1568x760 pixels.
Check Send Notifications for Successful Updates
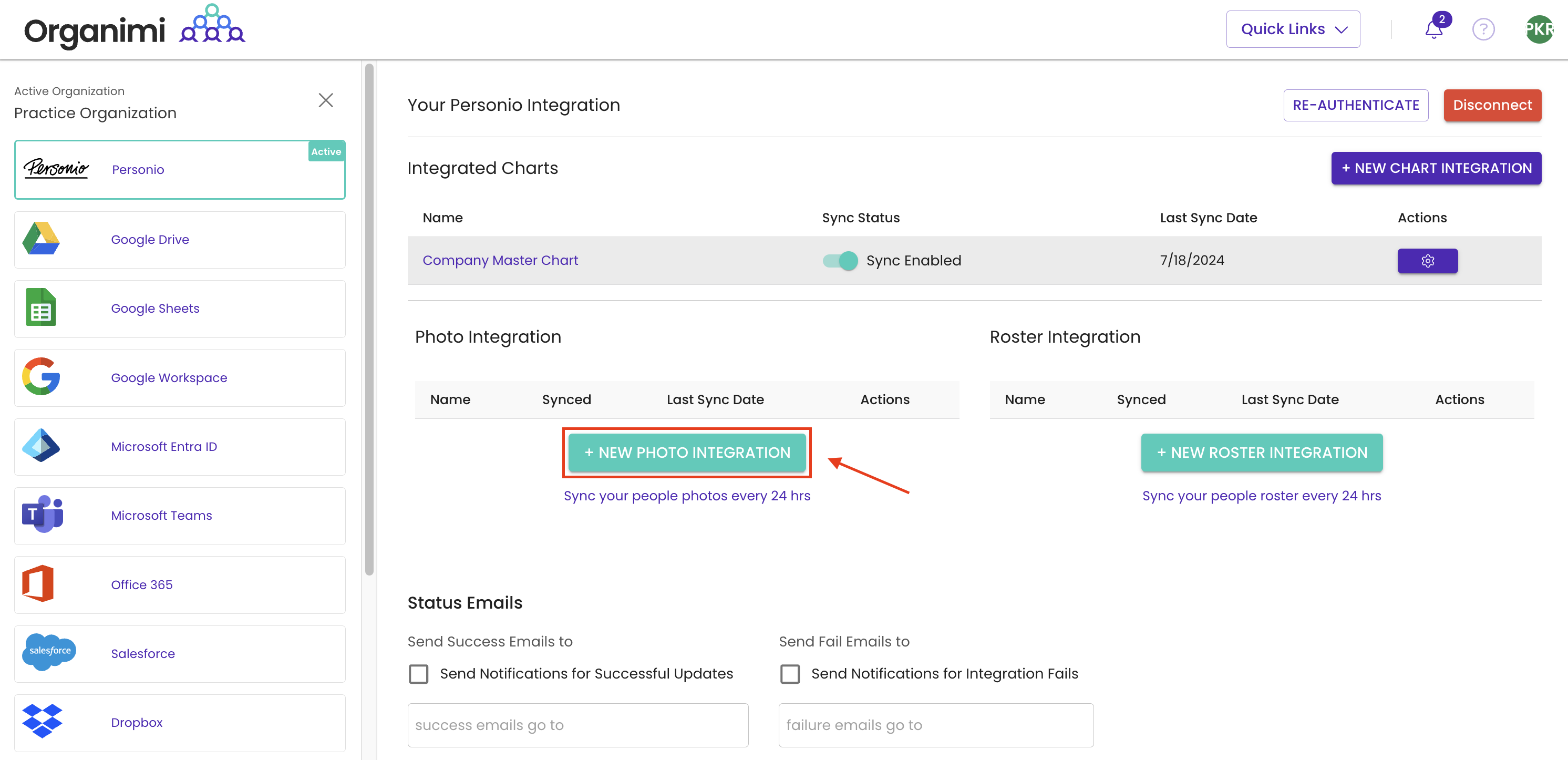pyautogui.click(x=418, y=674)
